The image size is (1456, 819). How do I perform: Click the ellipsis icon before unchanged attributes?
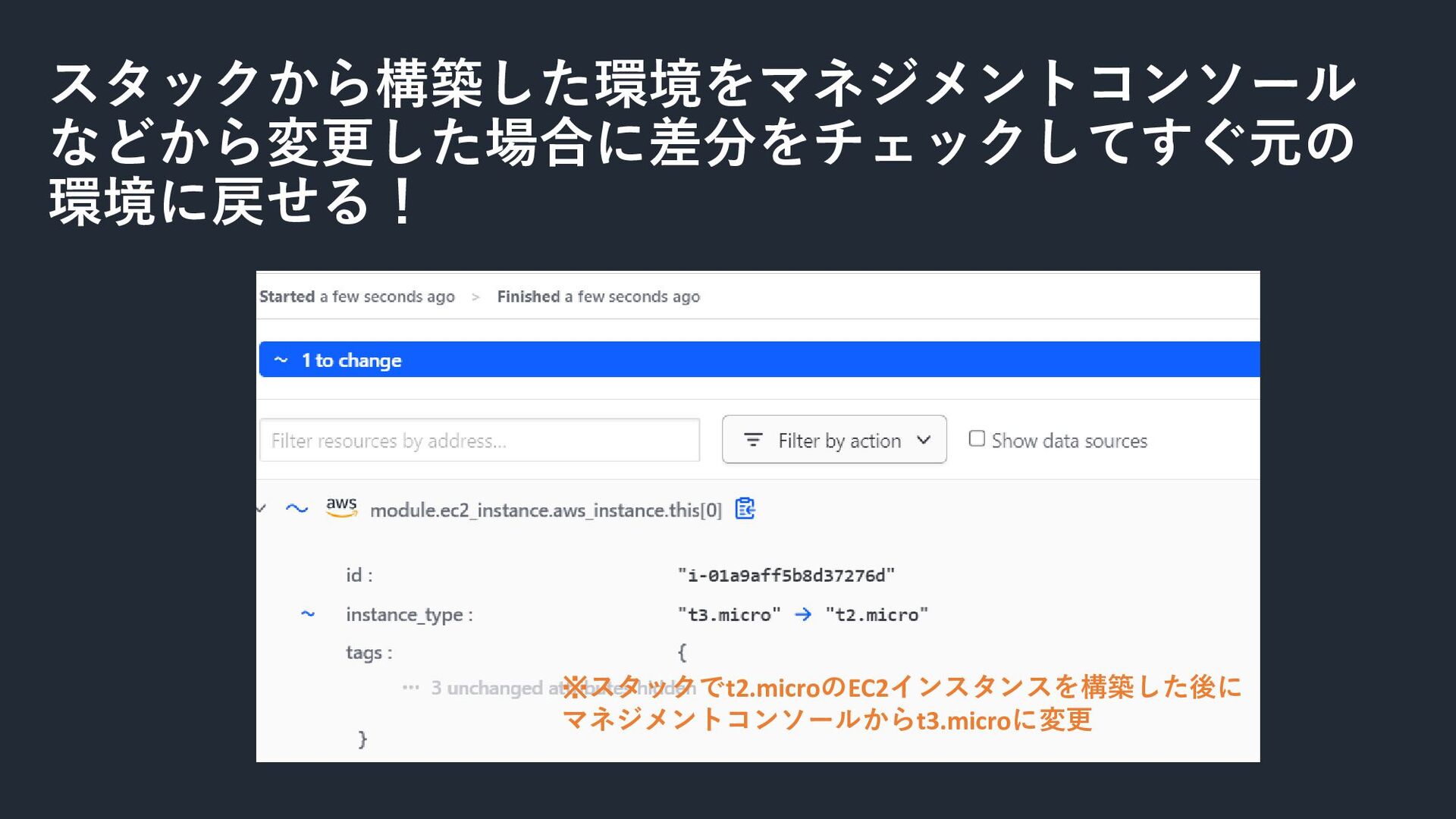pyautogui.click(x=410, y=688)
